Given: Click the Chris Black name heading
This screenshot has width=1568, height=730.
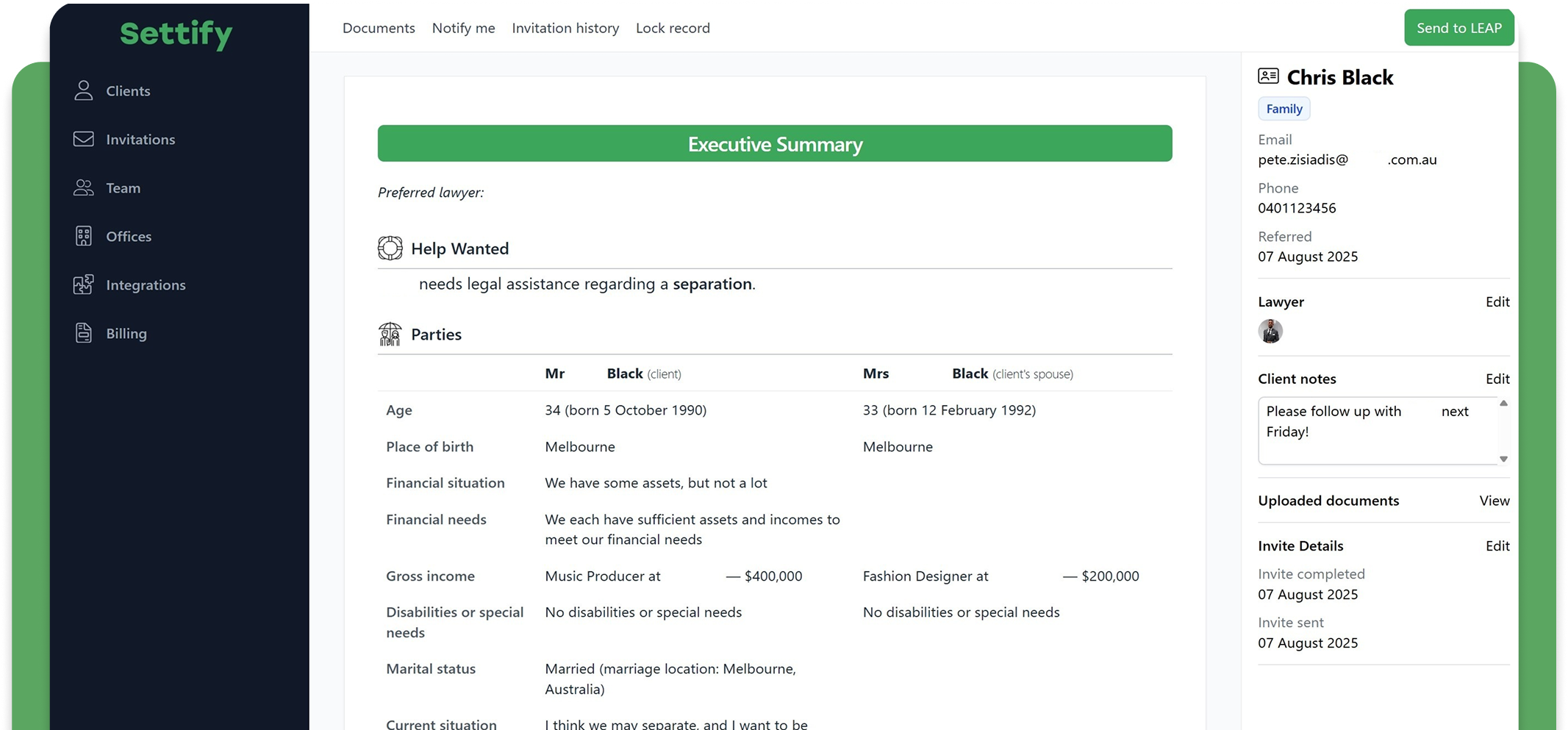Looking at the screenshot, I should [1340, 77].
